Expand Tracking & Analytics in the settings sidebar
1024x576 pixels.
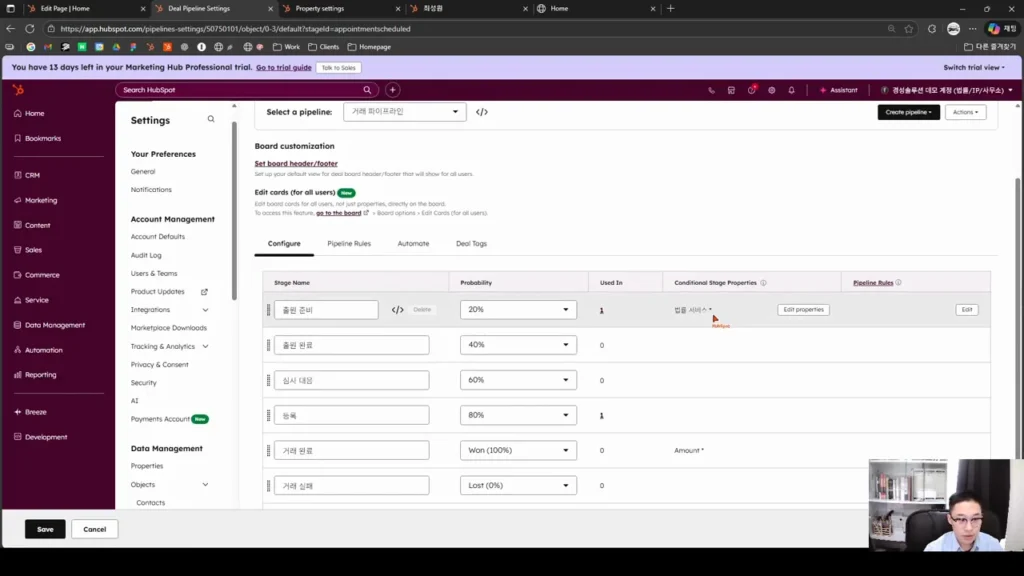(205, 347)
